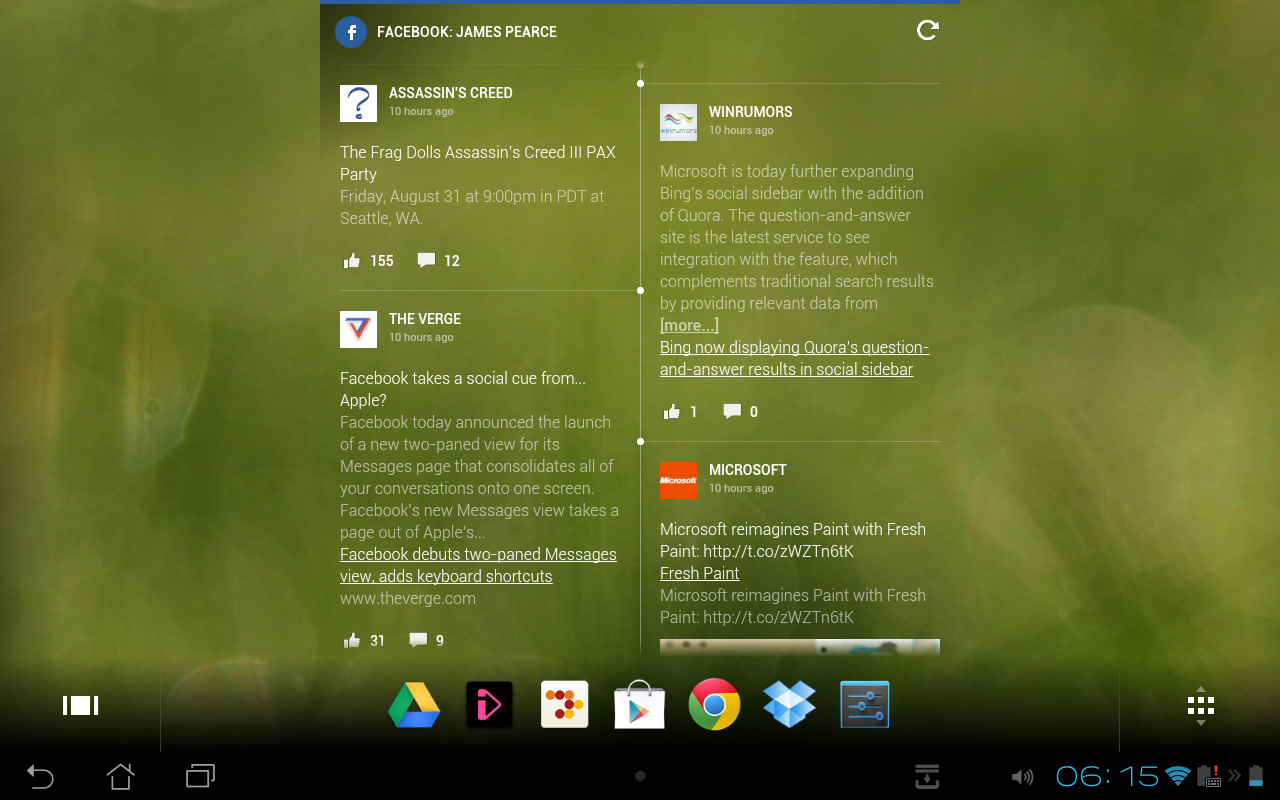Open Google Play Store from the dock

point(639,705)
